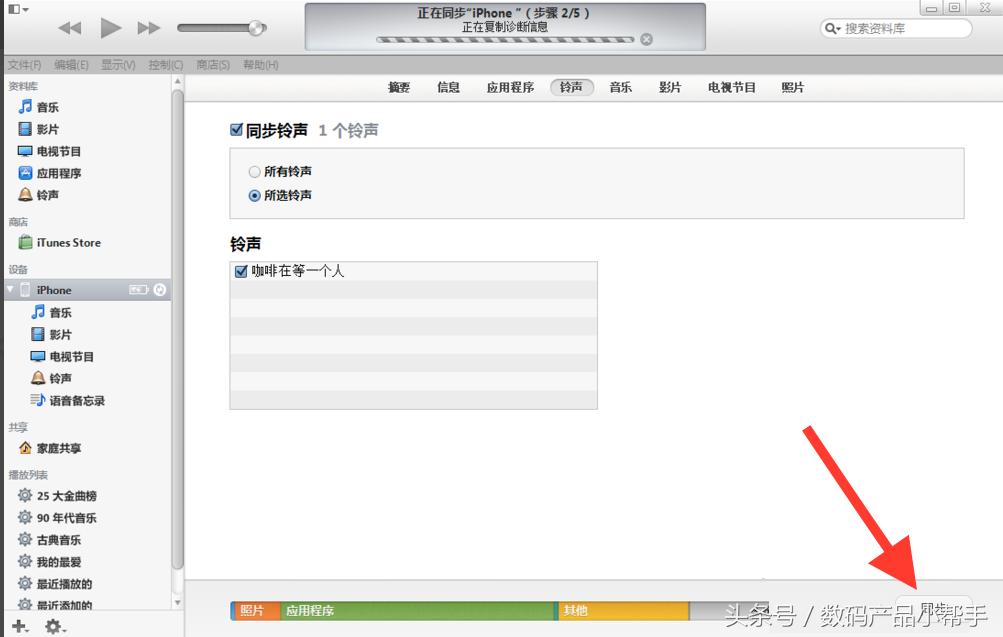Image resolution: width=1003 pixels, height=637 pixels.
Task: Uncheck 同步铃声
Action: pos(236,130)
